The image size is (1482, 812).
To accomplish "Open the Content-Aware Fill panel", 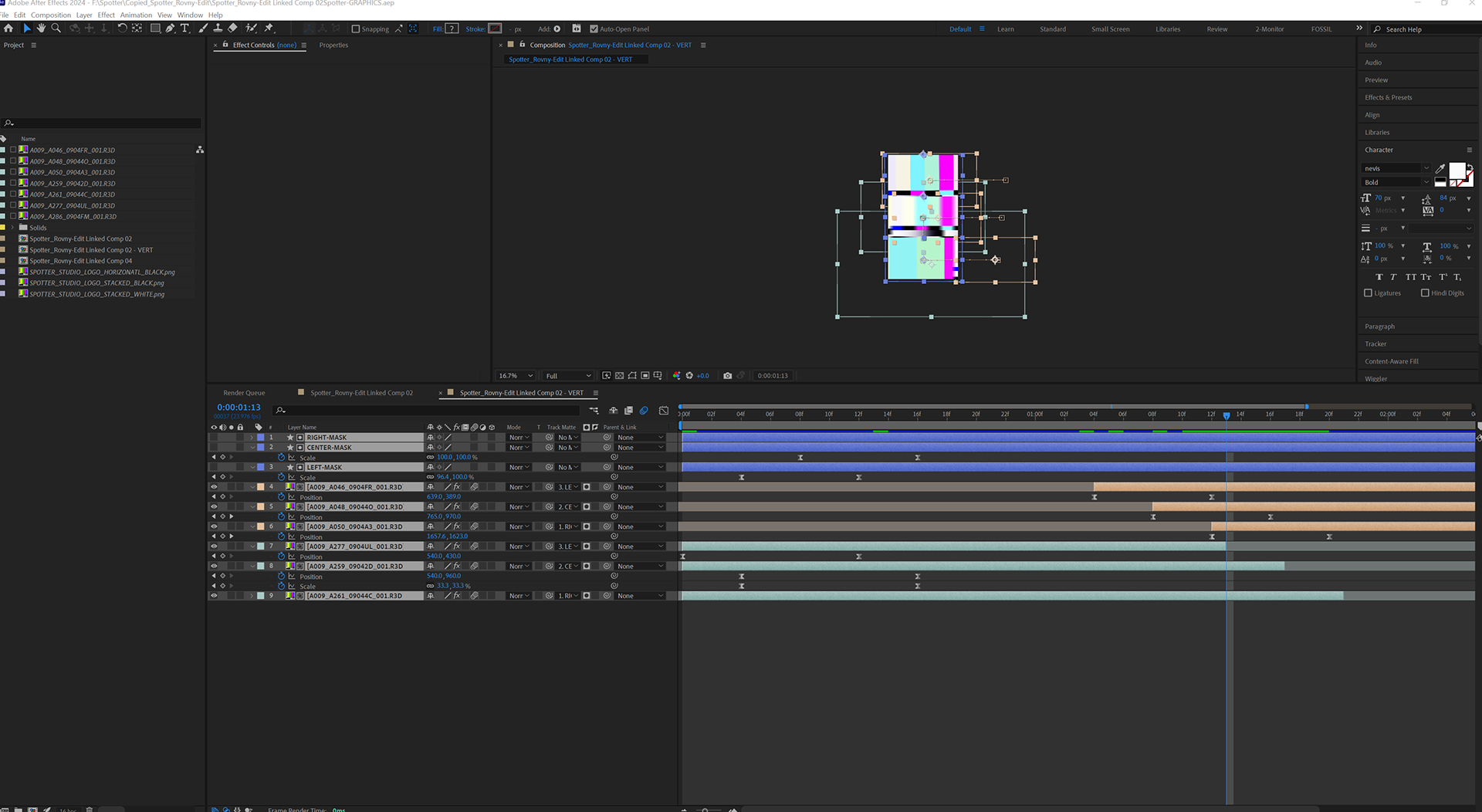I will 1392,361.
